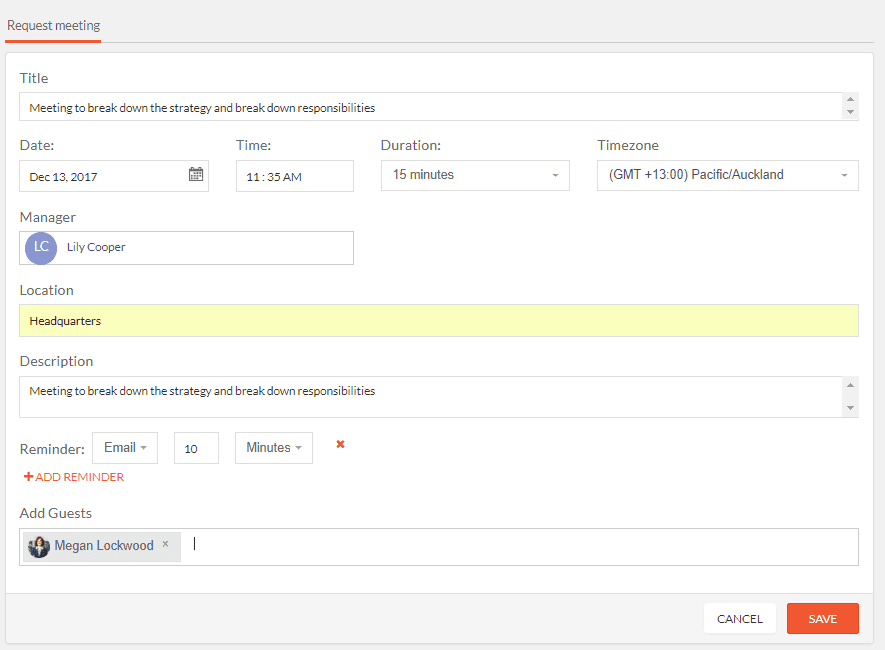This screenshot has width=885, height=650.
Task: Open the calendar date picker icon
Action: pos(196,174)
